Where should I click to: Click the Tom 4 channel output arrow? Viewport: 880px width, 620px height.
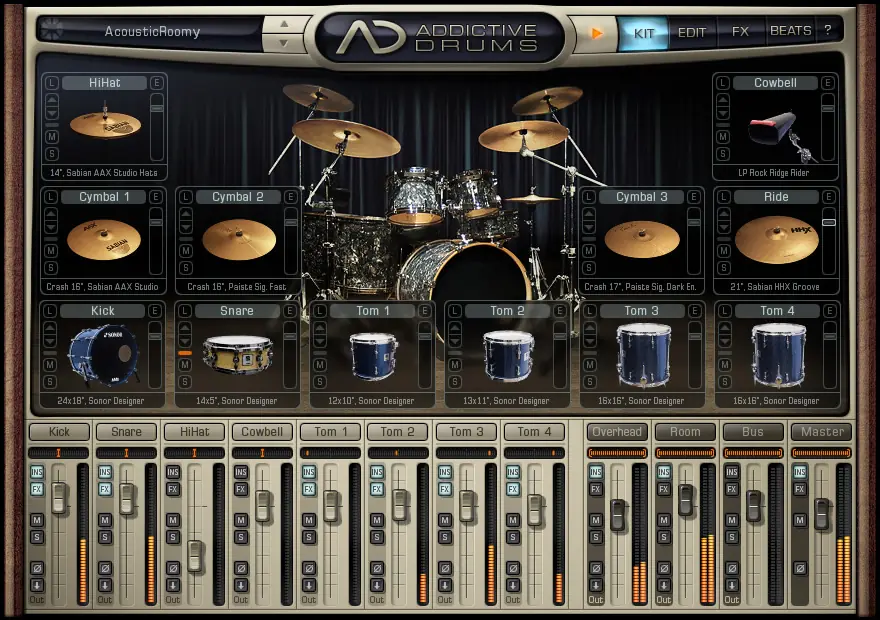pyautogui.click(x=512, y=585)
